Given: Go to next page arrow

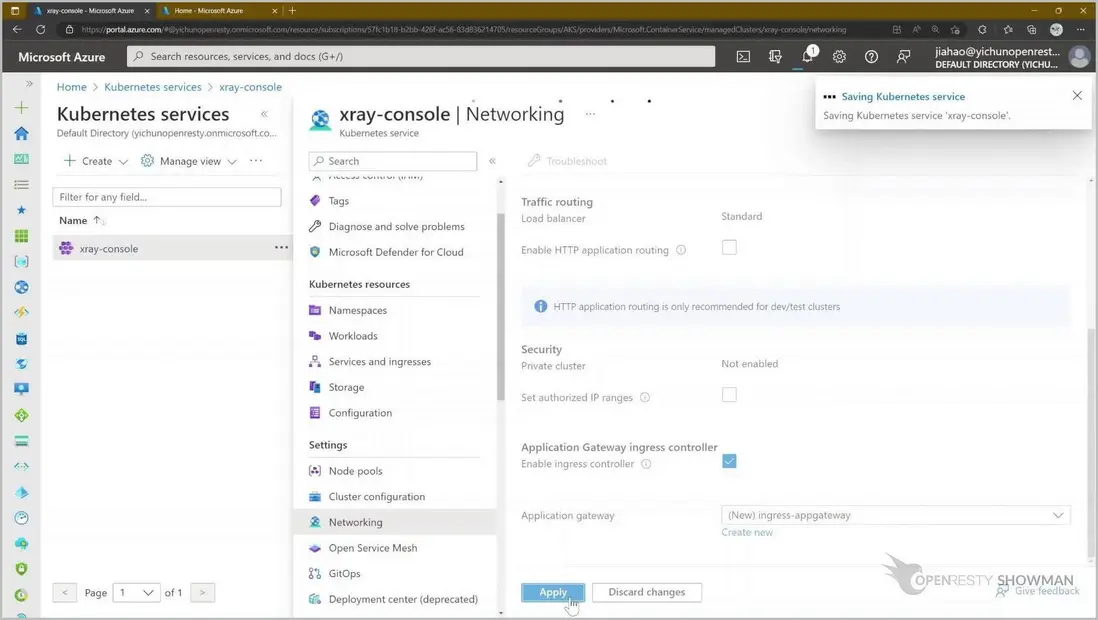Looking at the screenshot, I should (x=202, y=593).
